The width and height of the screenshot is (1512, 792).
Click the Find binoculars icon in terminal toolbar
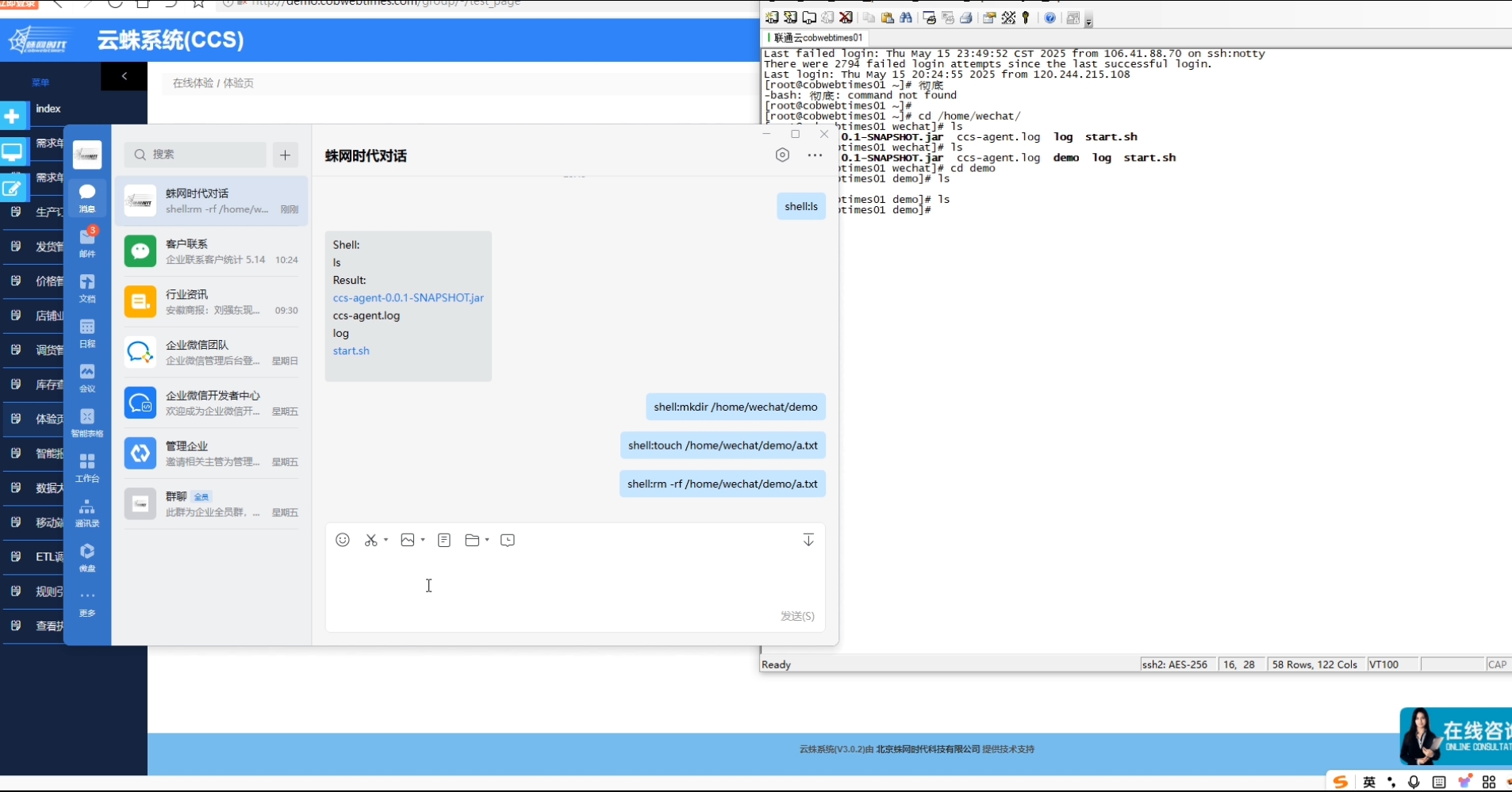point(906,17)
